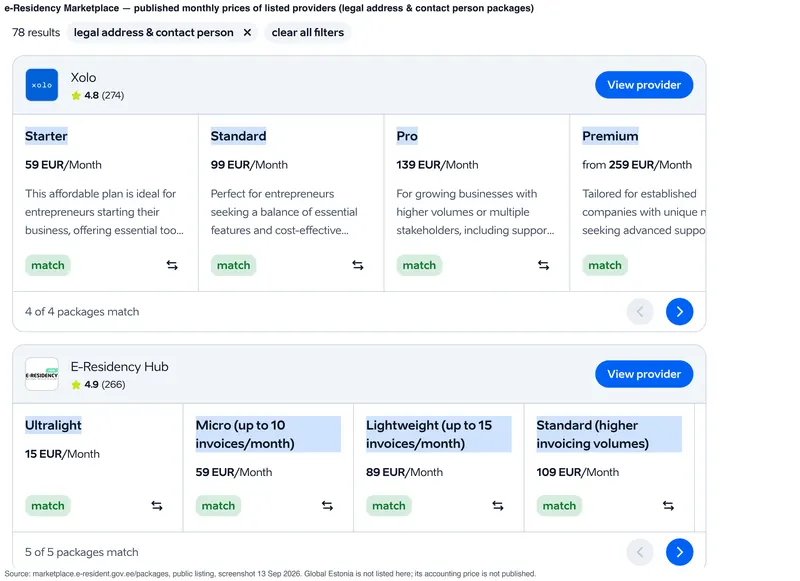Click compare arrows icon on Xolo Pro

[x=543, y=265]
